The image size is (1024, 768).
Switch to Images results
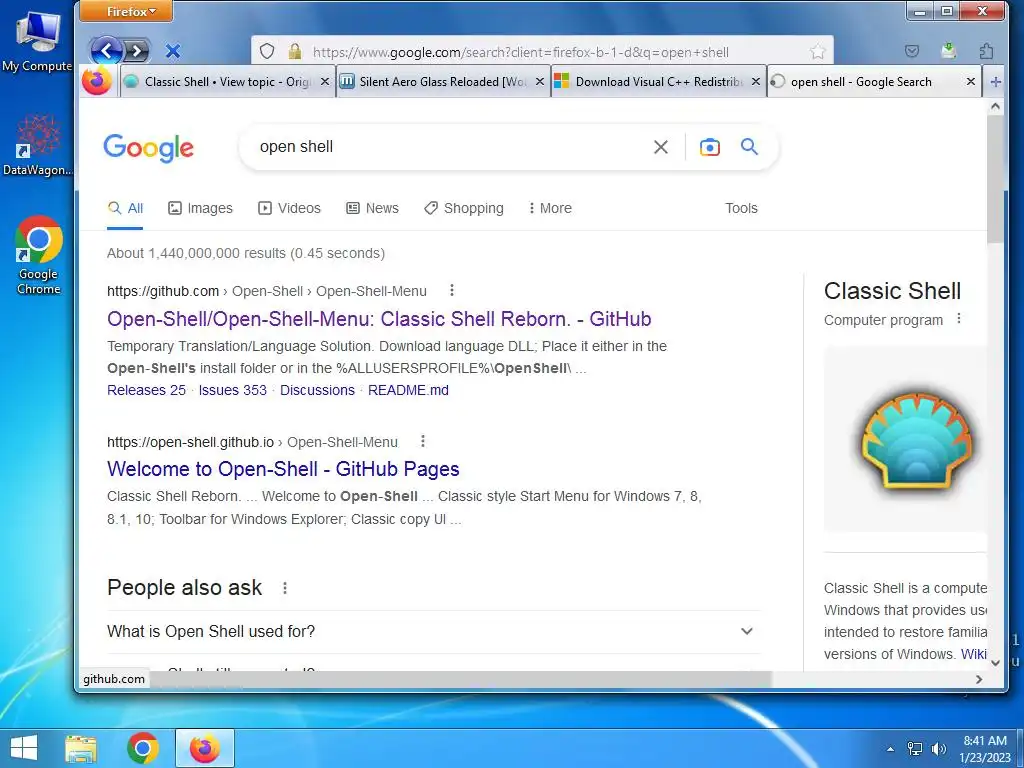[200, 208]
